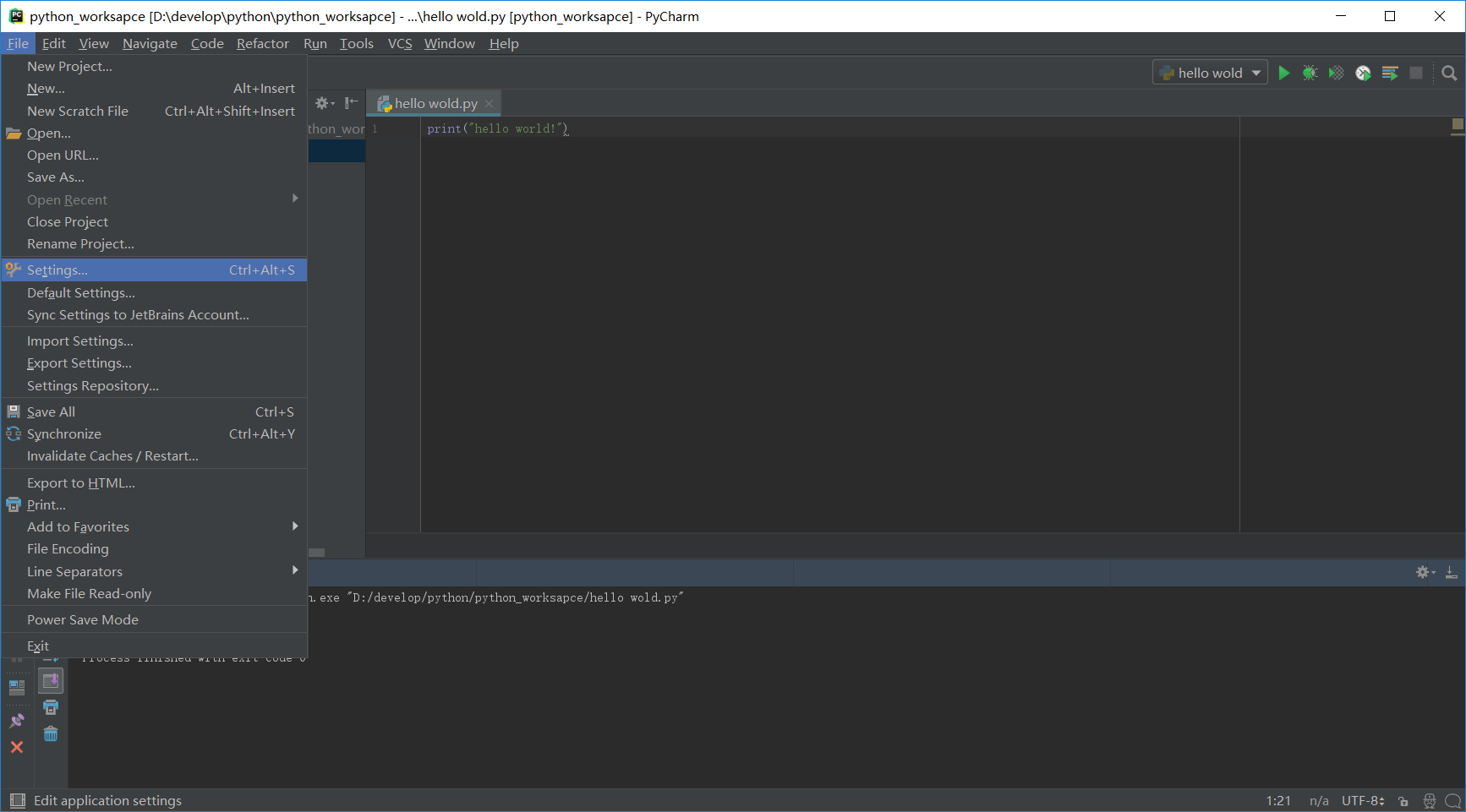Select Rename Project...
1466x812 pixels.
154,243
